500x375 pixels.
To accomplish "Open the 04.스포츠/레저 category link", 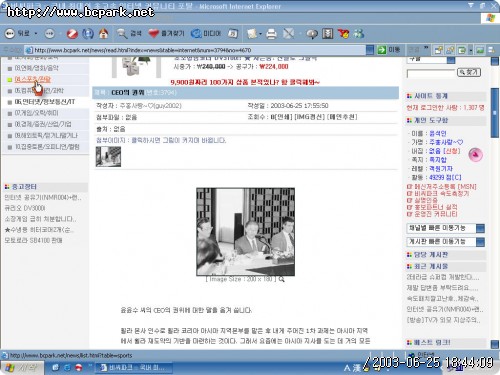I will click(32, 79).
